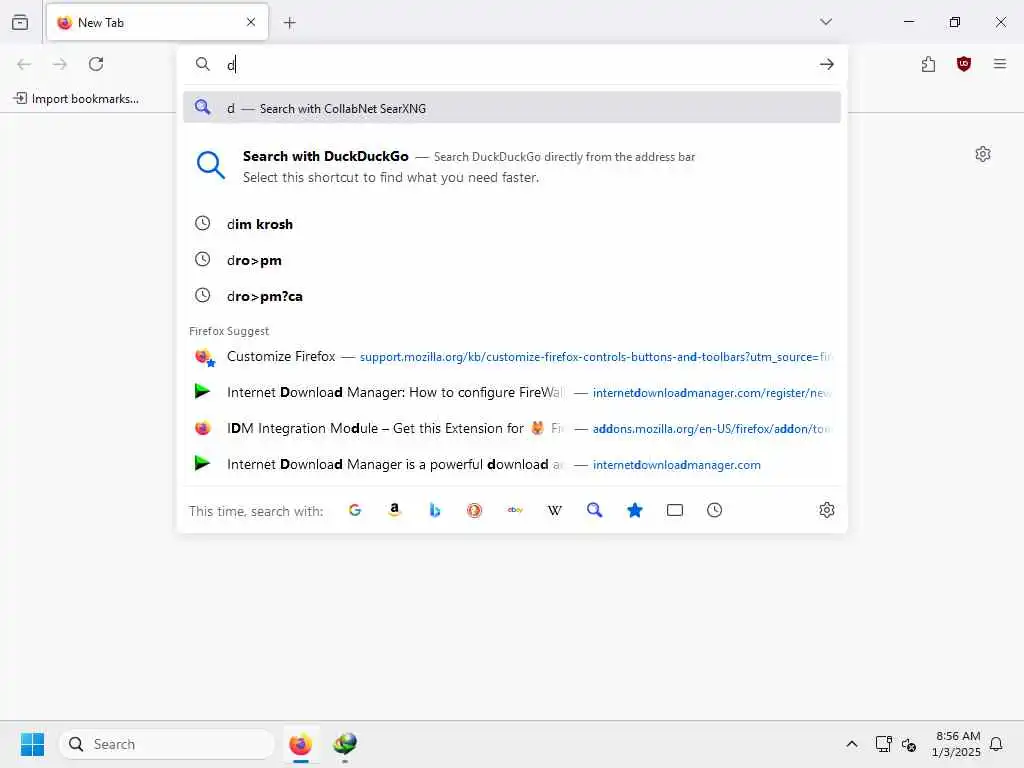Click into the address bar text field
This screenshot has height=768, width=1024.
click(x=516, y=64)
